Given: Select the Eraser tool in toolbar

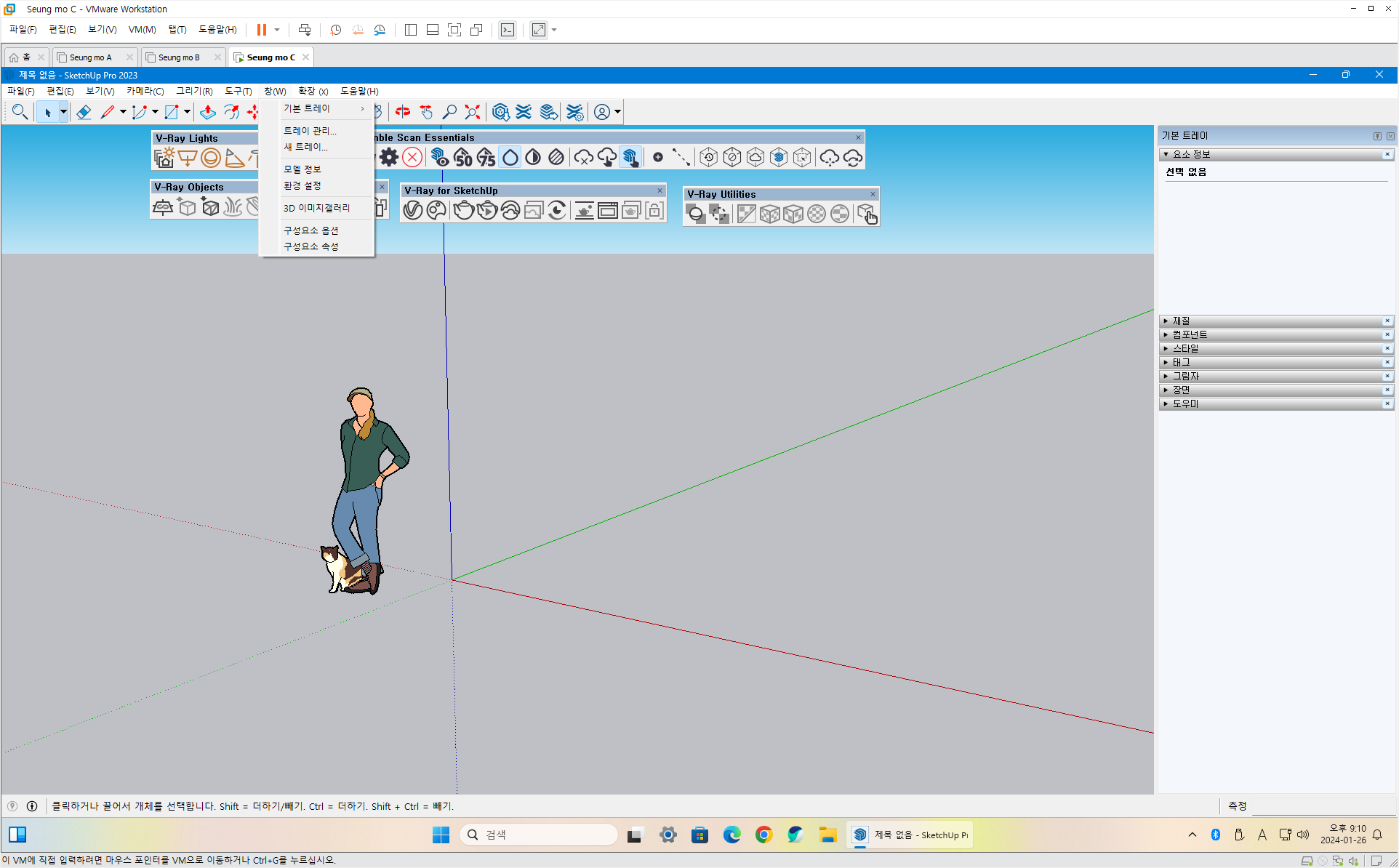Looking at the screenshot, I should click(x=84, y=112).
